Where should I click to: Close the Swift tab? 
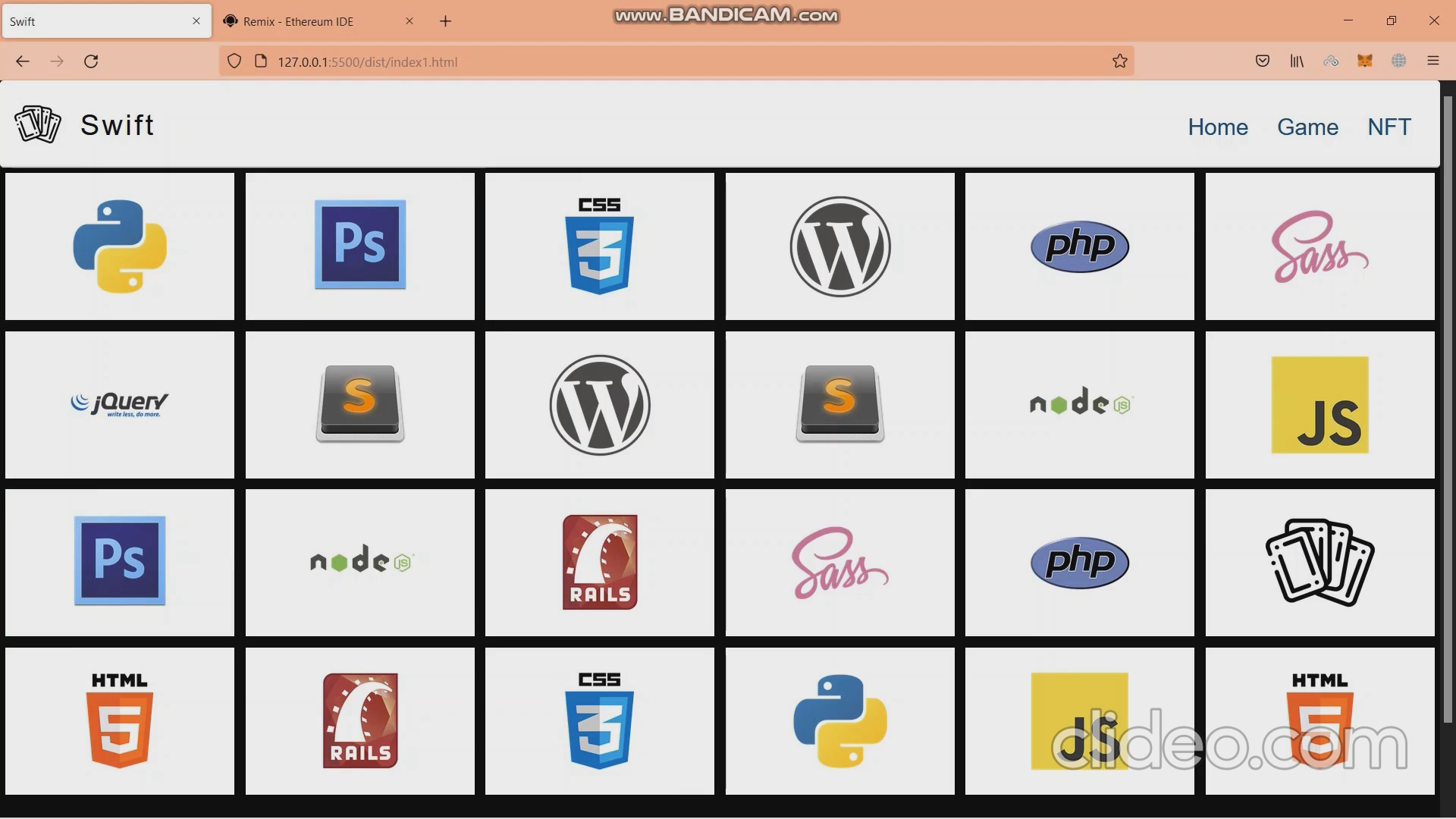click(196, 21)
